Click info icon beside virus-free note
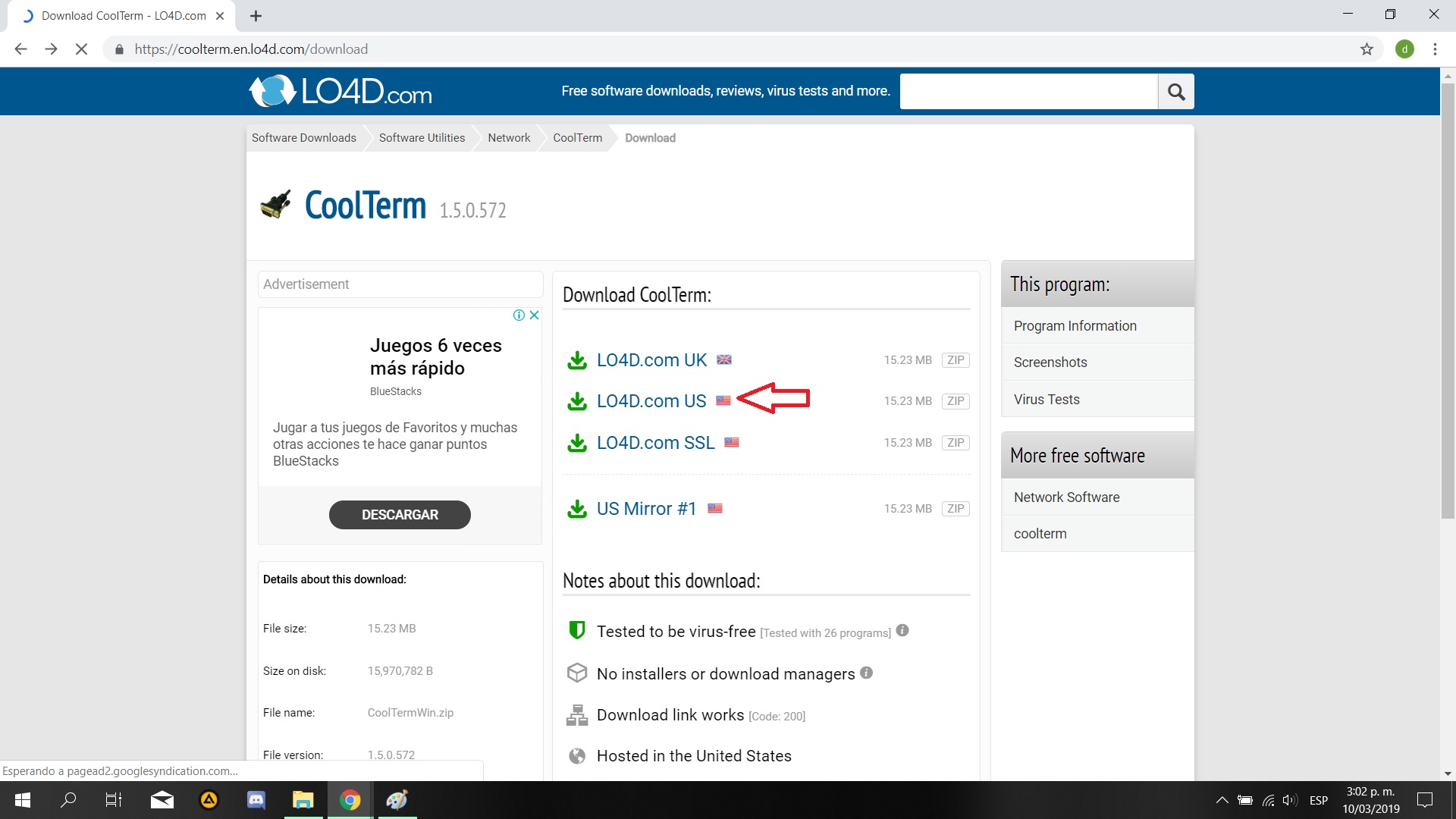This screenshot has height=819, width=1456. click(902, 630)
